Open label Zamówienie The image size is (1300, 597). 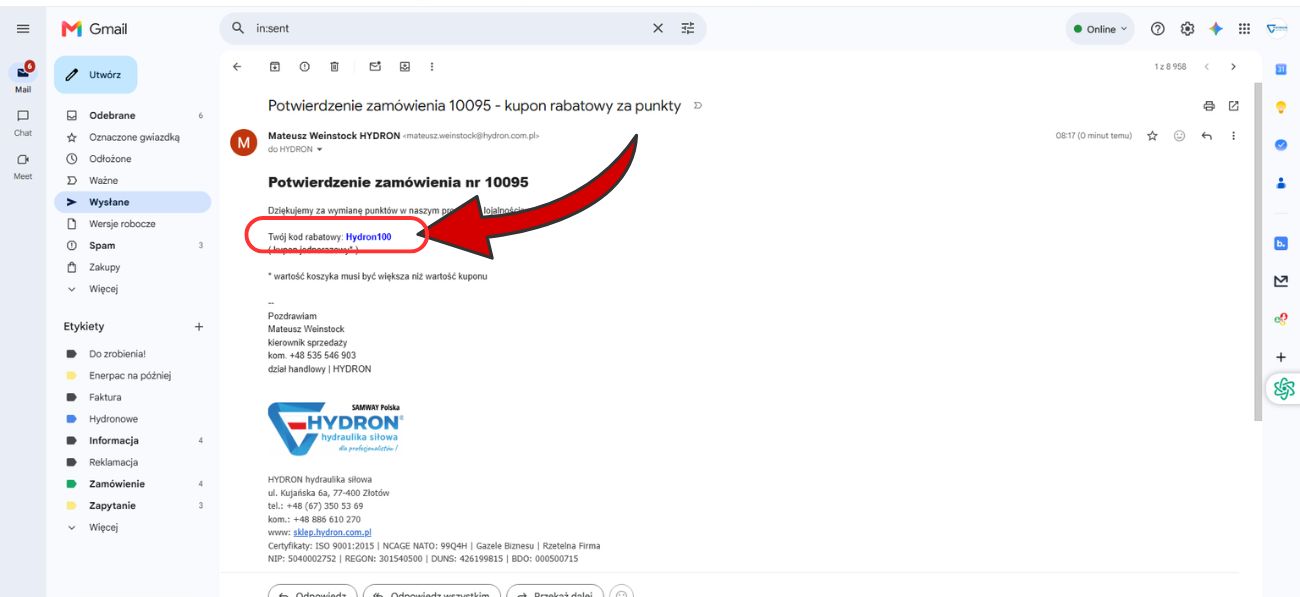(x=133, y=484)
